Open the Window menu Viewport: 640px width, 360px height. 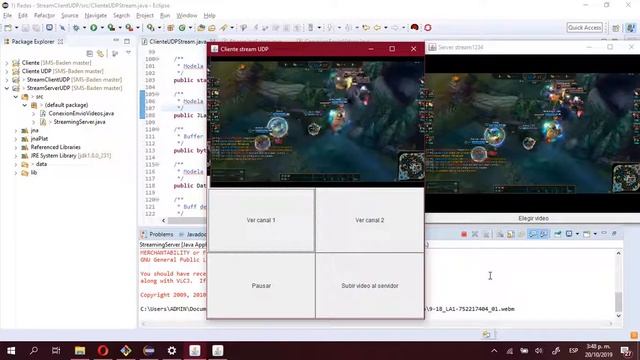[187, 16]
